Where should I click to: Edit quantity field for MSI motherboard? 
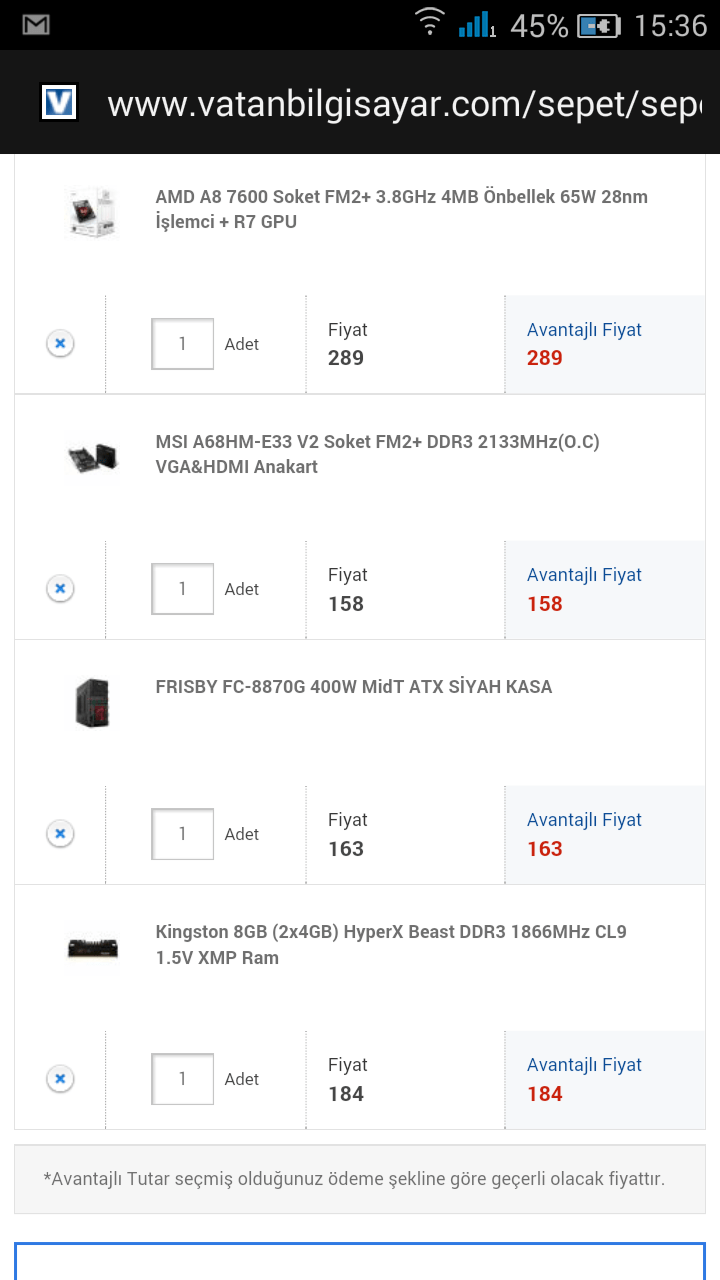pos(182,589)
